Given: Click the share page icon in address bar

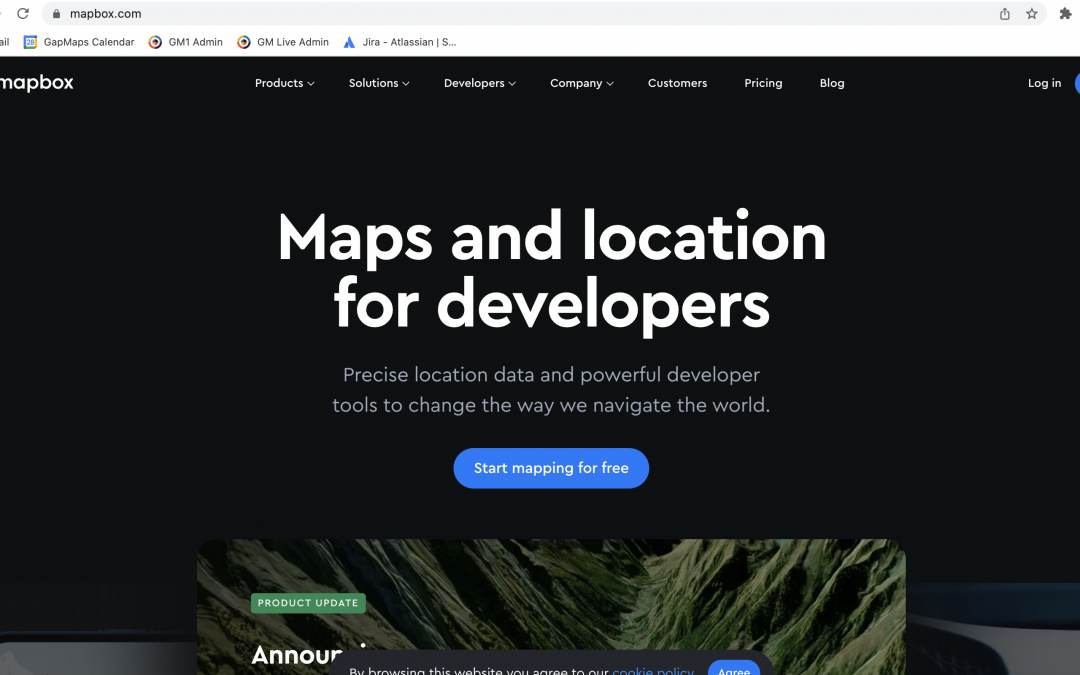Looking at the screenshot, I should click(x=1005, y=14).
